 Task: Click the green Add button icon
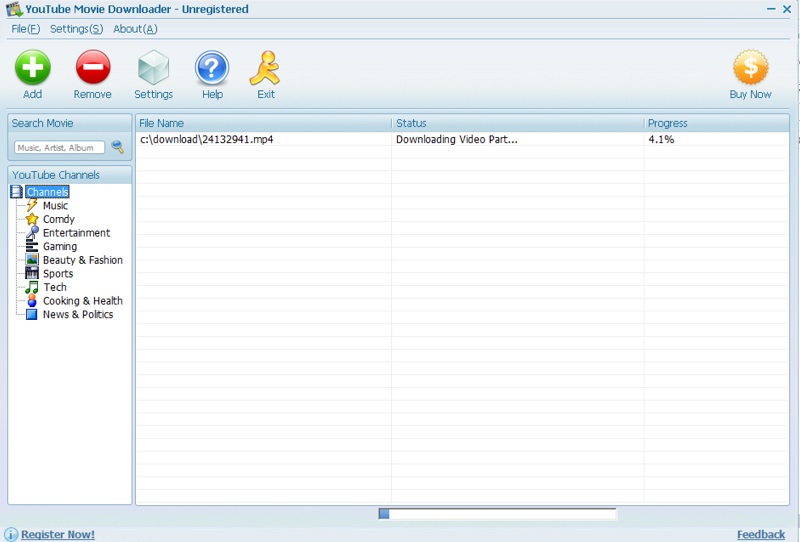tap(32, 69)
